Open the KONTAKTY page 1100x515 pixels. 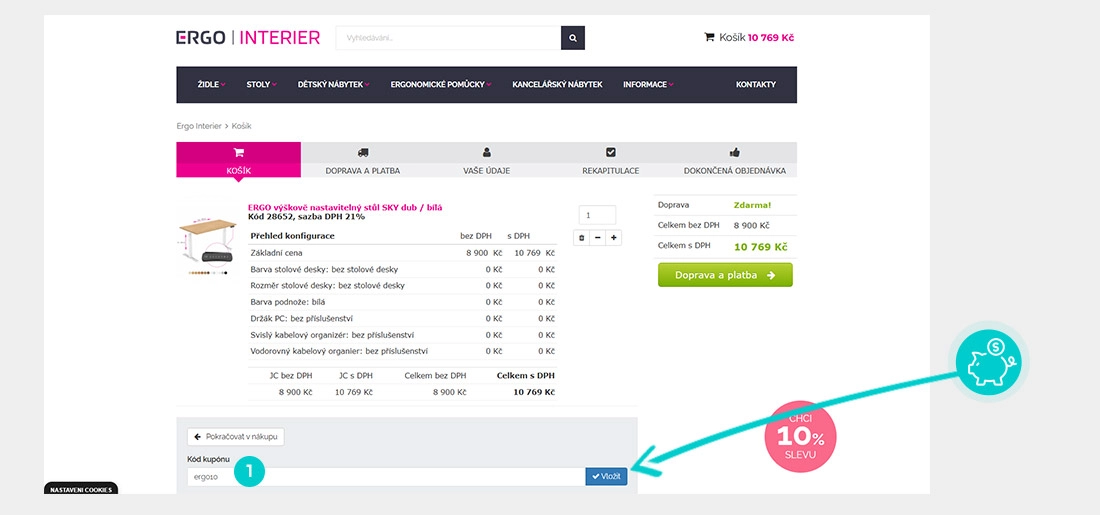[756, 84]
